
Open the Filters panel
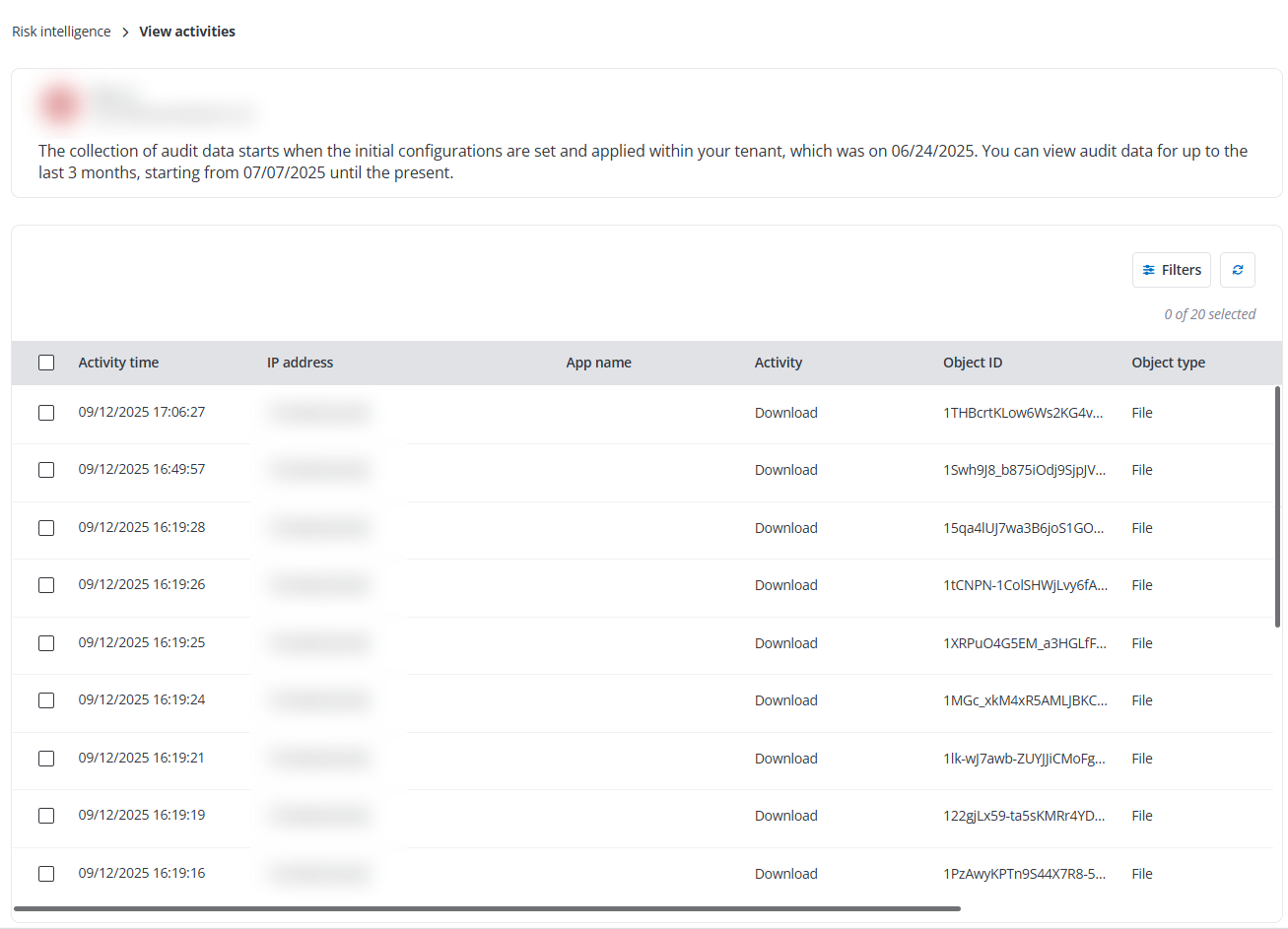pyautogui.click(x=1171, y=270)
